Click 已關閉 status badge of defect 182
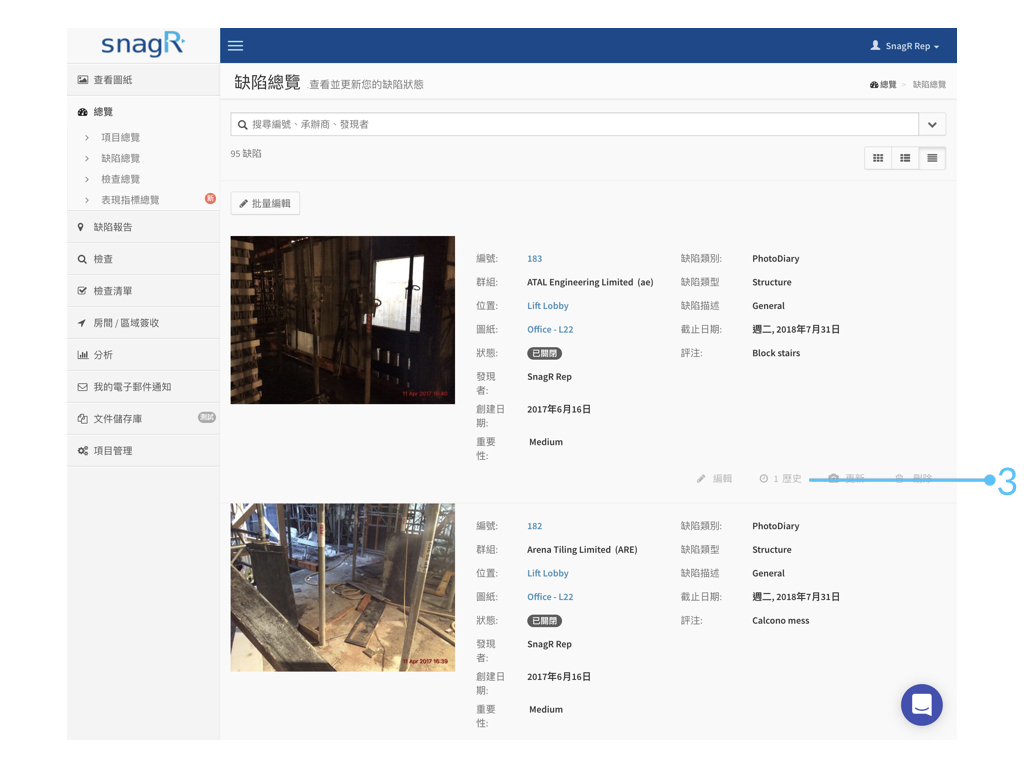 point(544,620)
